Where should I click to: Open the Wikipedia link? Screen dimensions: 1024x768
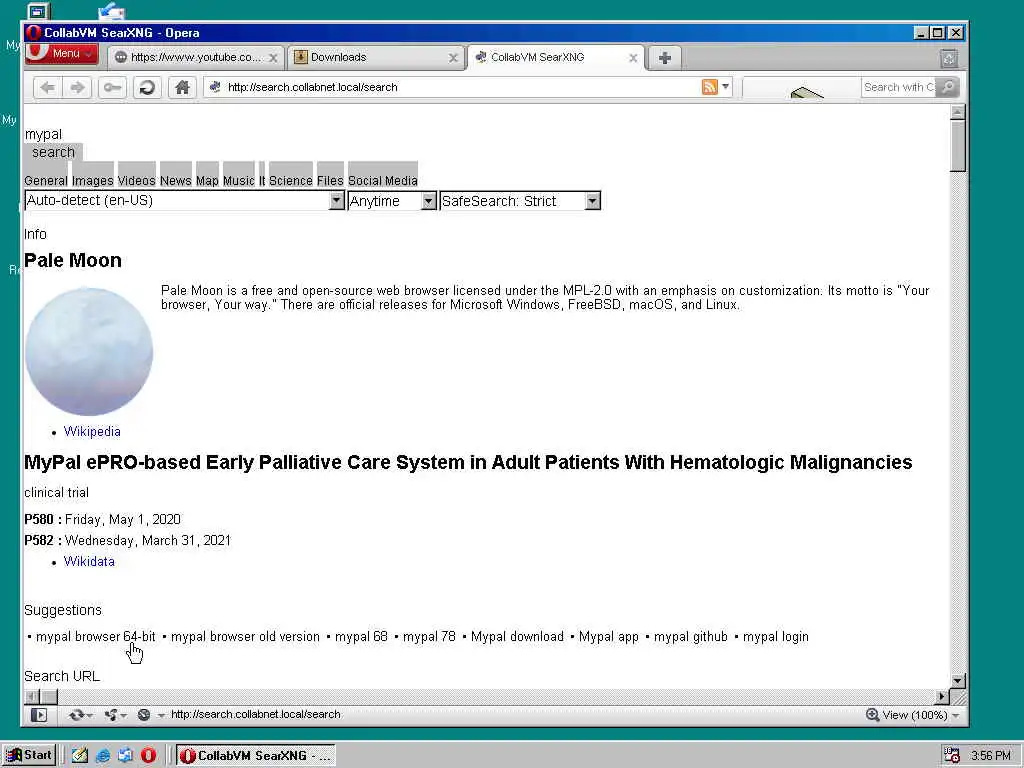click(92, 432)
